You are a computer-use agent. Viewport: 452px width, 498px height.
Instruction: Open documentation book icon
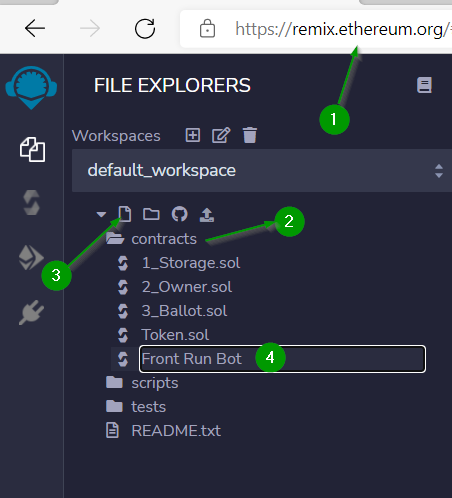point(424,85)
